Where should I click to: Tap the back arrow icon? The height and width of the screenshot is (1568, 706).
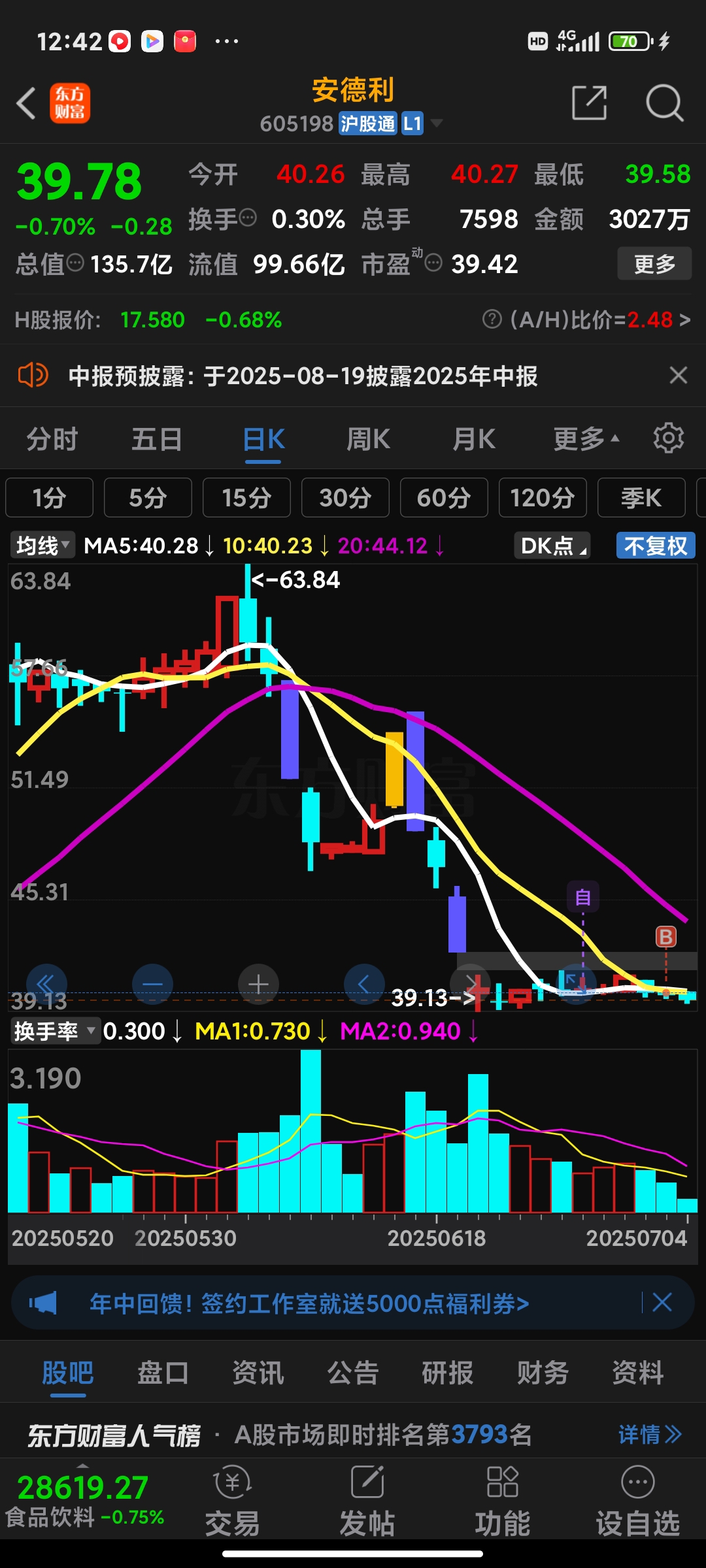click(26, 104)
